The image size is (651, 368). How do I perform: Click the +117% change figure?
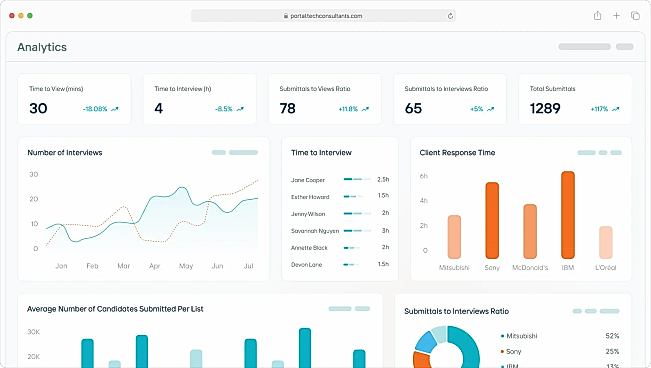(x=600, y=109)
